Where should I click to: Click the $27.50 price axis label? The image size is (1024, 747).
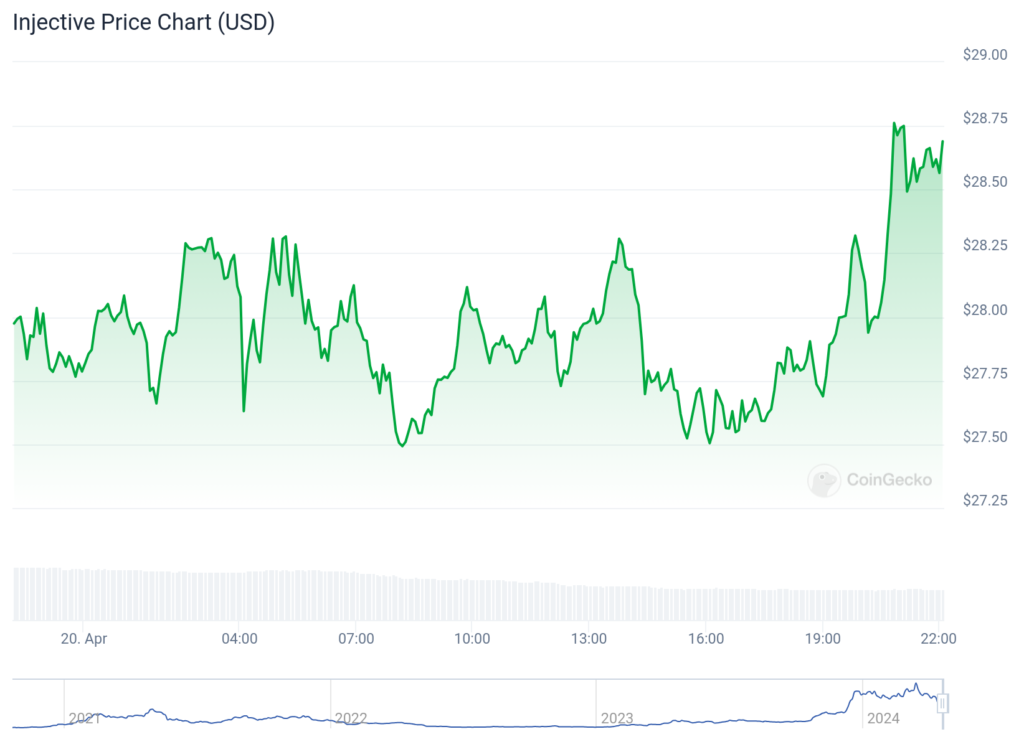985,437
